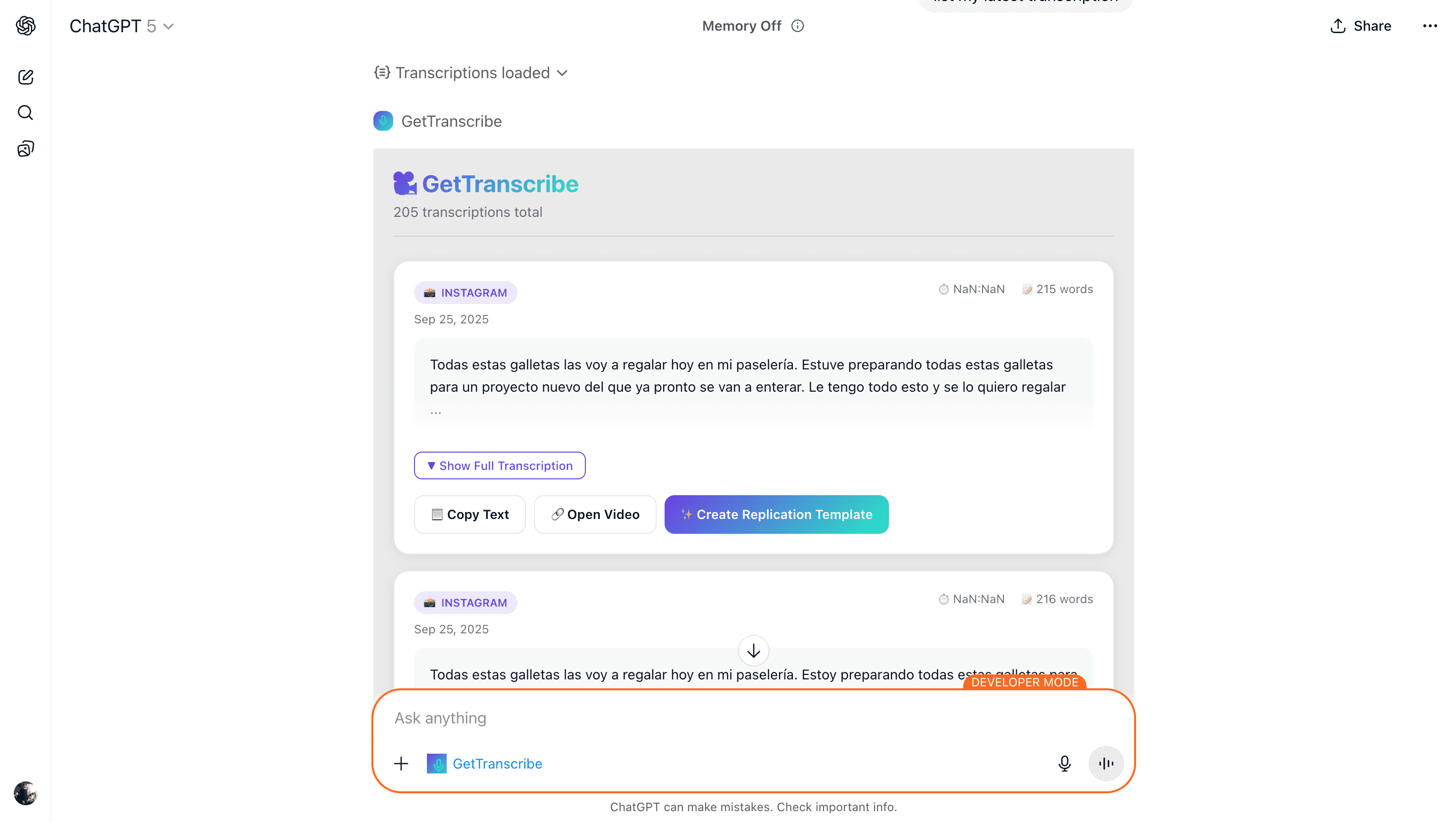Viewport: 1456px width, 823px height.
Task: Click the ChatGPT logo icon
Action: [x=25, y=26]
